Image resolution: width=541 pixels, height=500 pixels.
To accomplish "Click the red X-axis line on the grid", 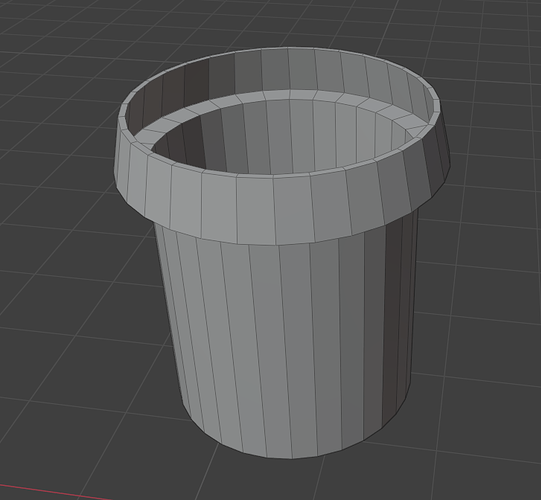I will point(55,492).
